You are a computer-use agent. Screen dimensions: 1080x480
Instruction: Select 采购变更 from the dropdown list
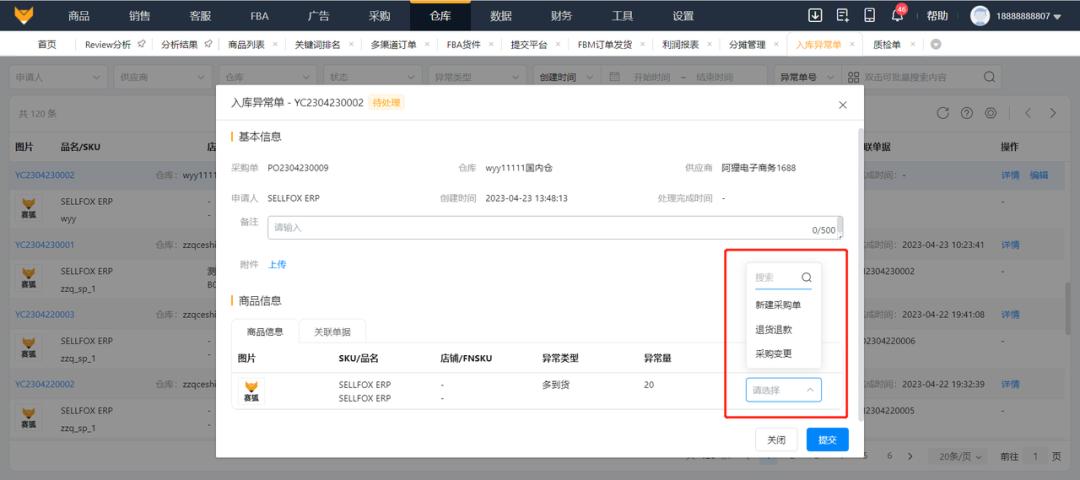point(773,353)
